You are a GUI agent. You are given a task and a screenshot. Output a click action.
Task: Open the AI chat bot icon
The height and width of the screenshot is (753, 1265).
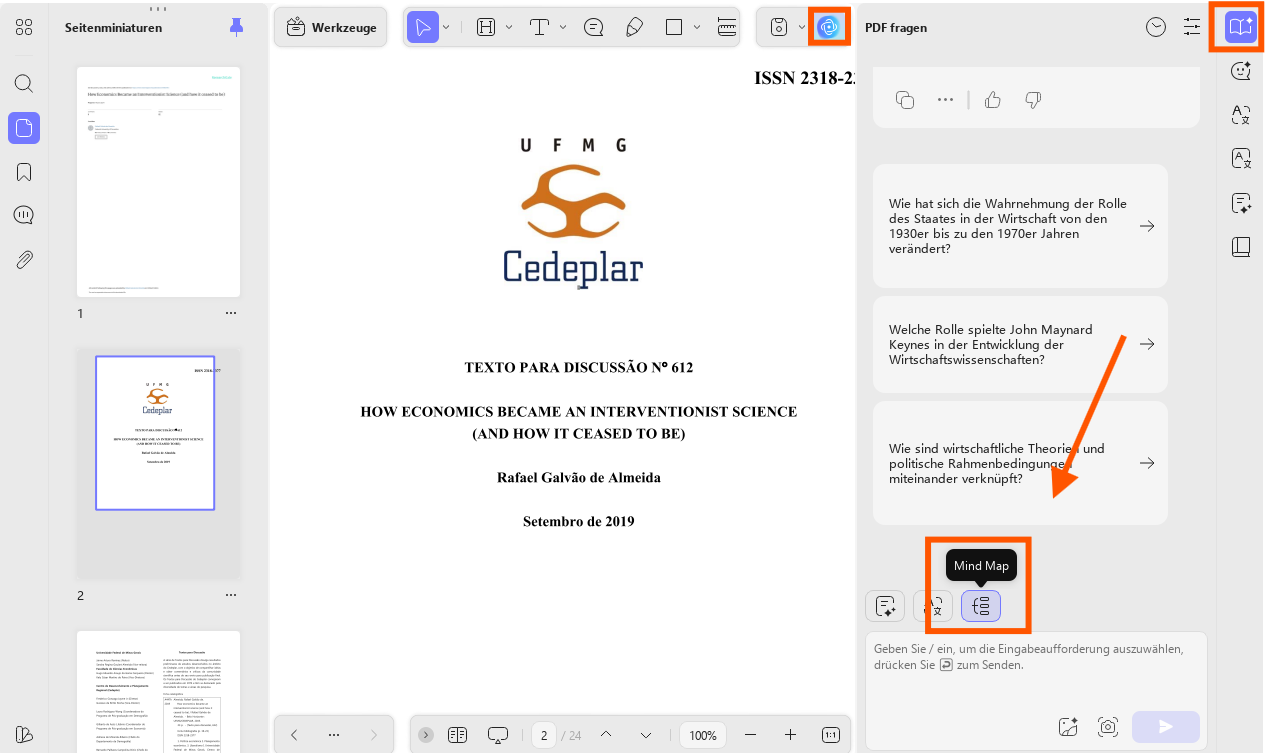click(1241, 71)
